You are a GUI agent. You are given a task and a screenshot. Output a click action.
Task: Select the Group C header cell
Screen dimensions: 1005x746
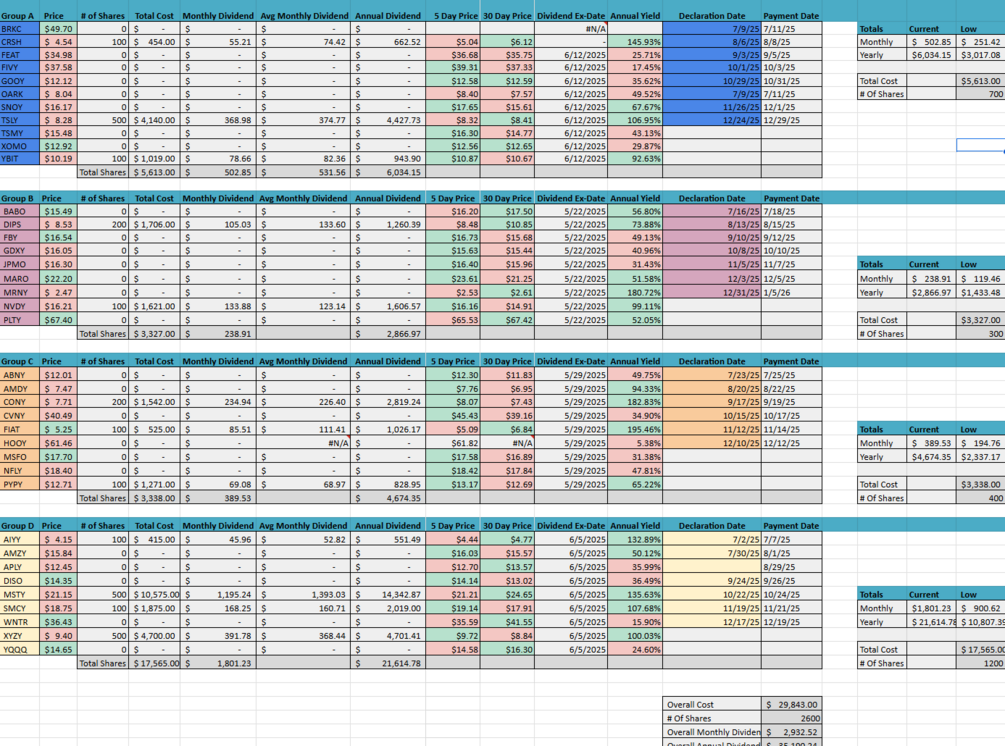20,361
